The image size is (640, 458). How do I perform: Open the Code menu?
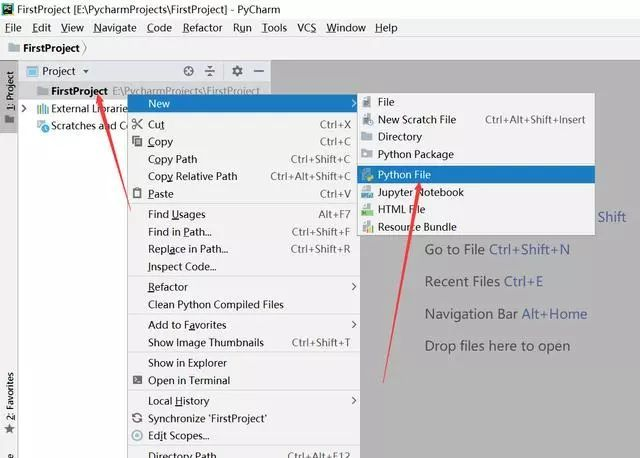(x=159, y=28)
